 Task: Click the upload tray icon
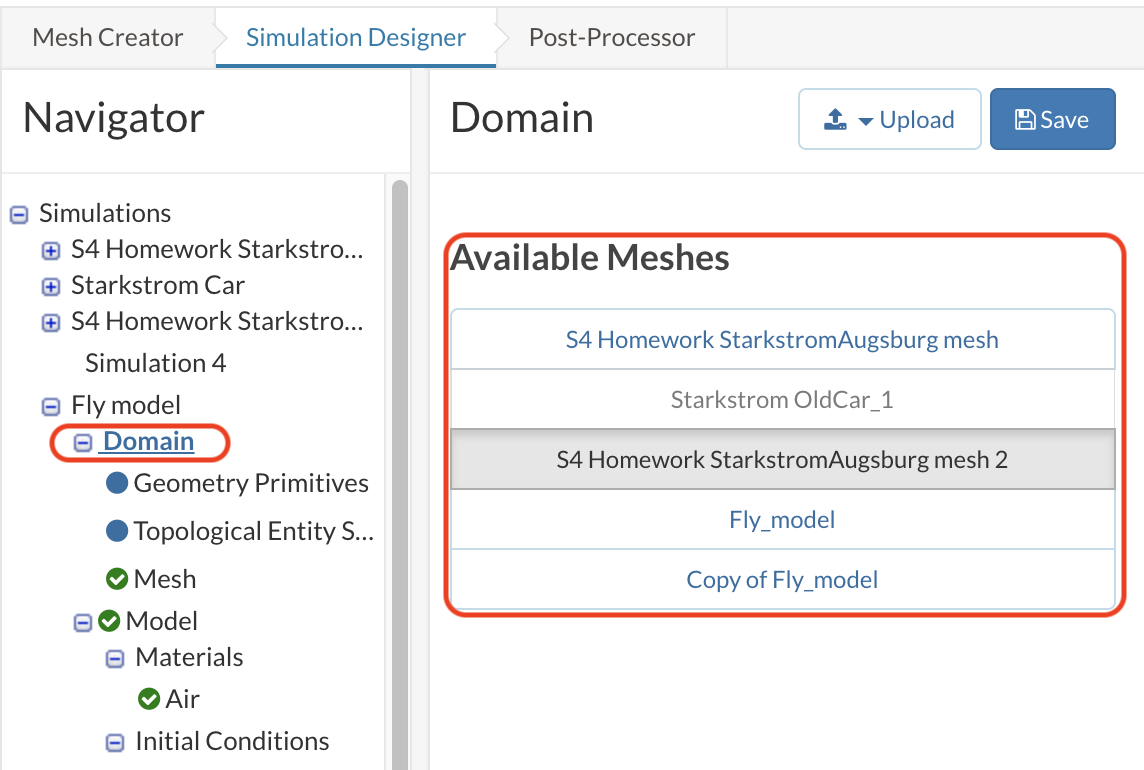835,120
